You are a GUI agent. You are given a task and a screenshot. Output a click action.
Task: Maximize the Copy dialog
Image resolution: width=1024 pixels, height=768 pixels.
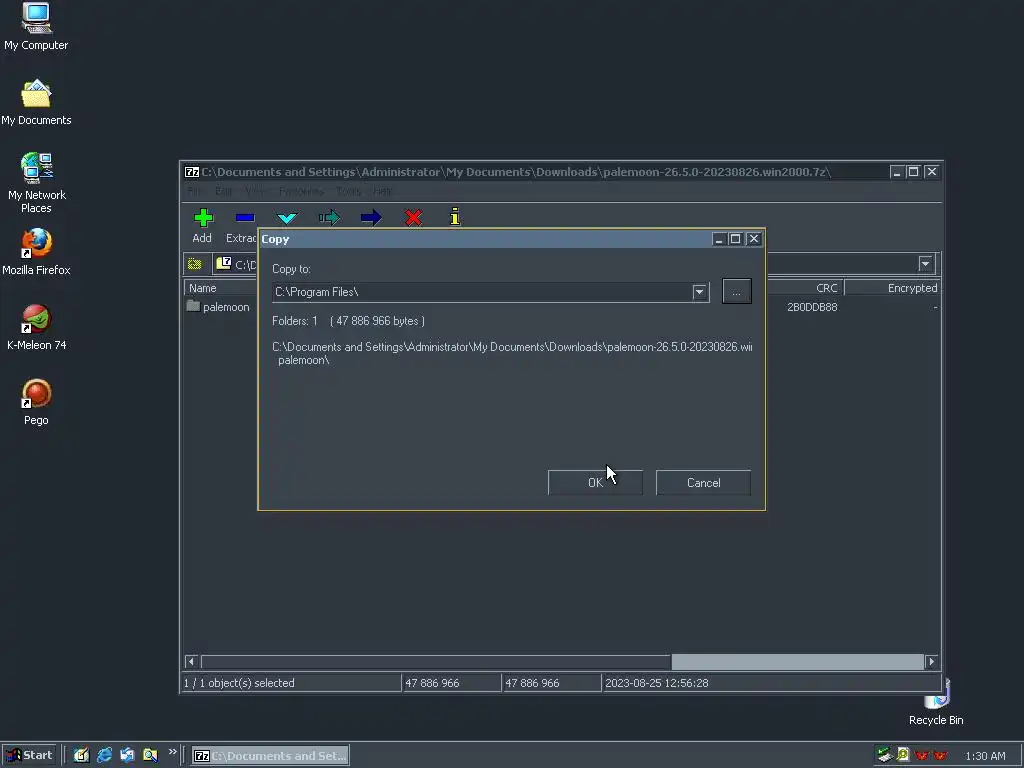point(735,239)
